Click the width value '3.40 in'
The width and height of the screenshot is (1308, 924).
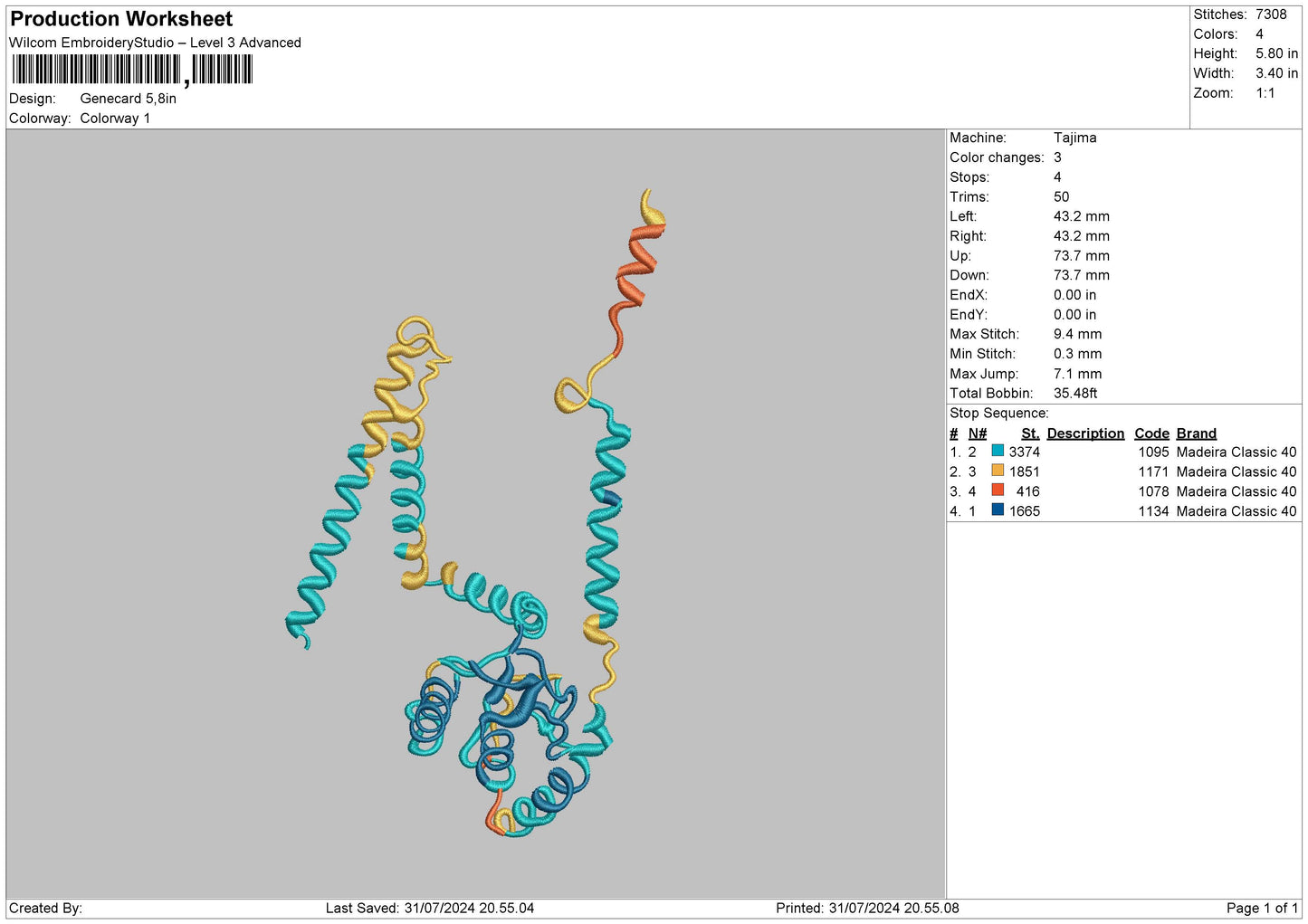[x=1277, y=73]
